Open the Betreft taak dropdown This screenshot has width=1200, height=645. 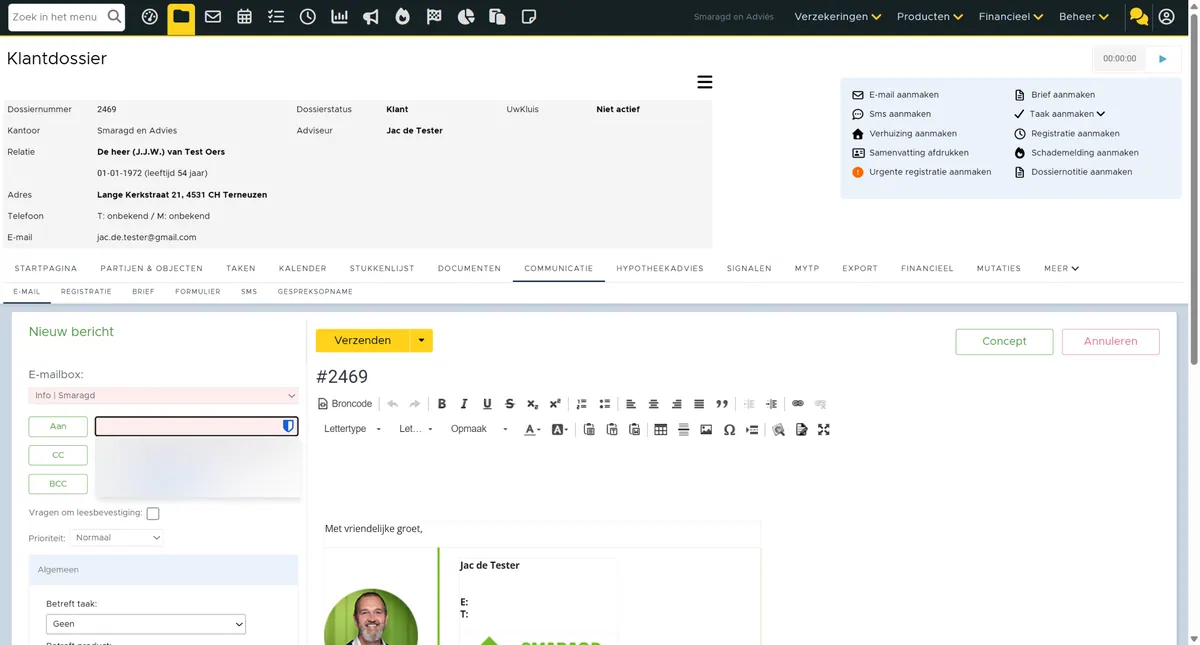(146, 624)
